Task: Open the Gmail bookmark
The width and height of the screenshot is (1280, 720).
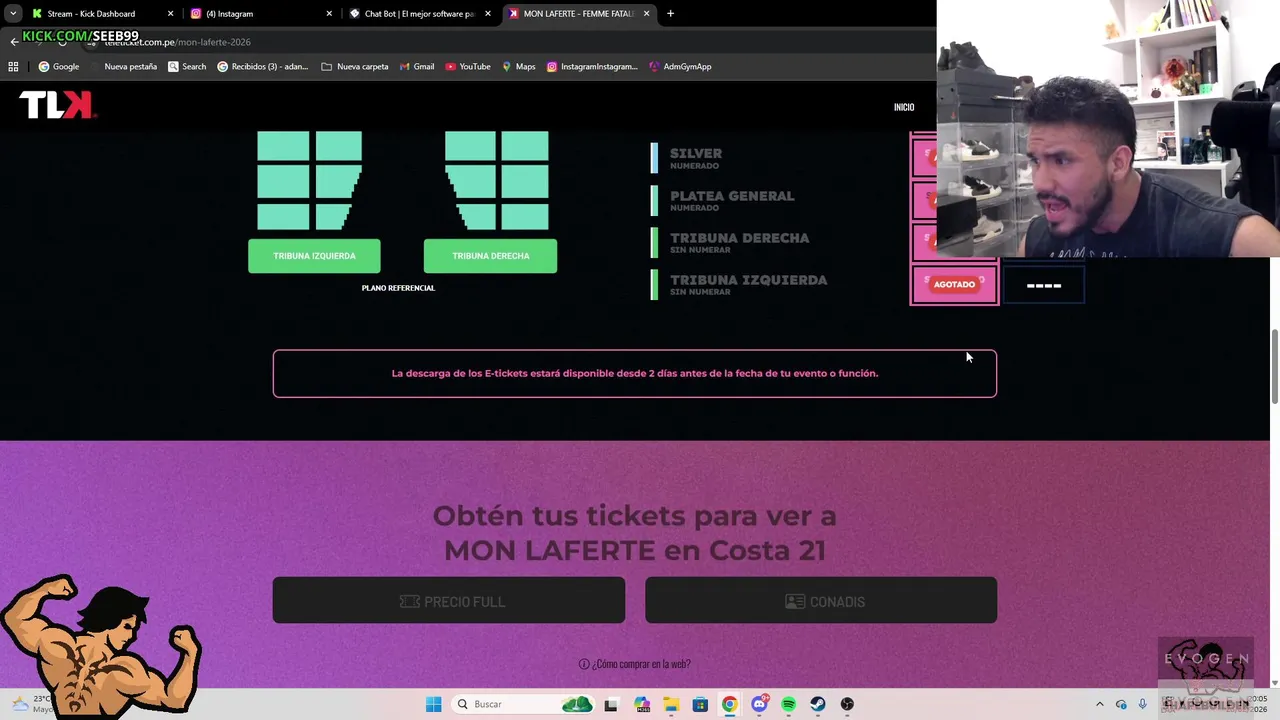Action: point(417,67)
